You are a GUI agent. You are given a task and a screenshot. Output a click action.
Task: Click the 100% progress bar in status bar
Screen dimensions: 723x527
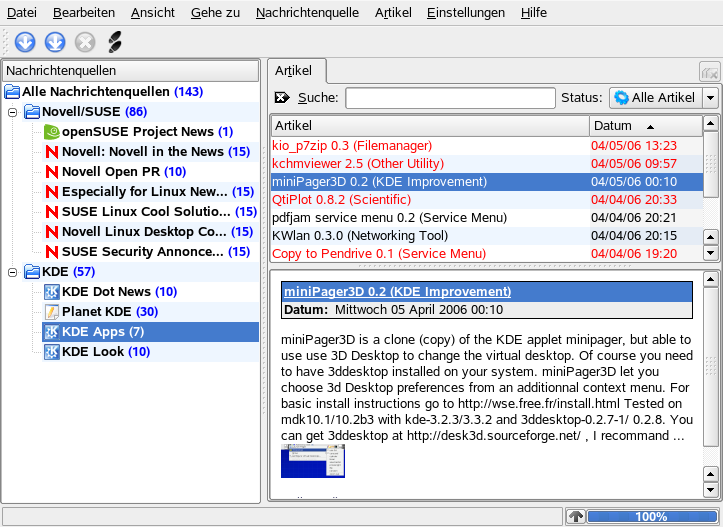click(652, 516)
